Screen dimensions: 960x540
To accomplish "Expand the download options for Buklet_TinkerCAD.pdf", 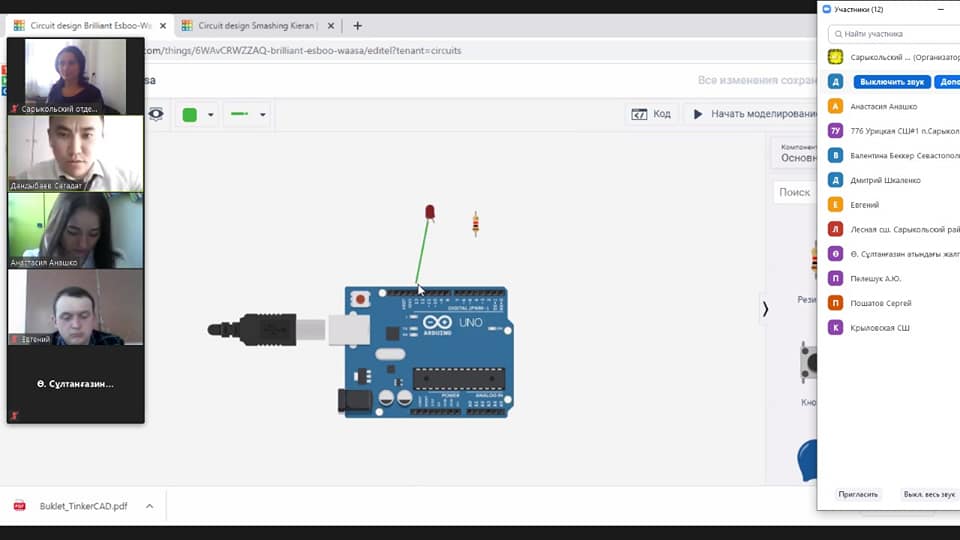I will (x=149, y=506).
